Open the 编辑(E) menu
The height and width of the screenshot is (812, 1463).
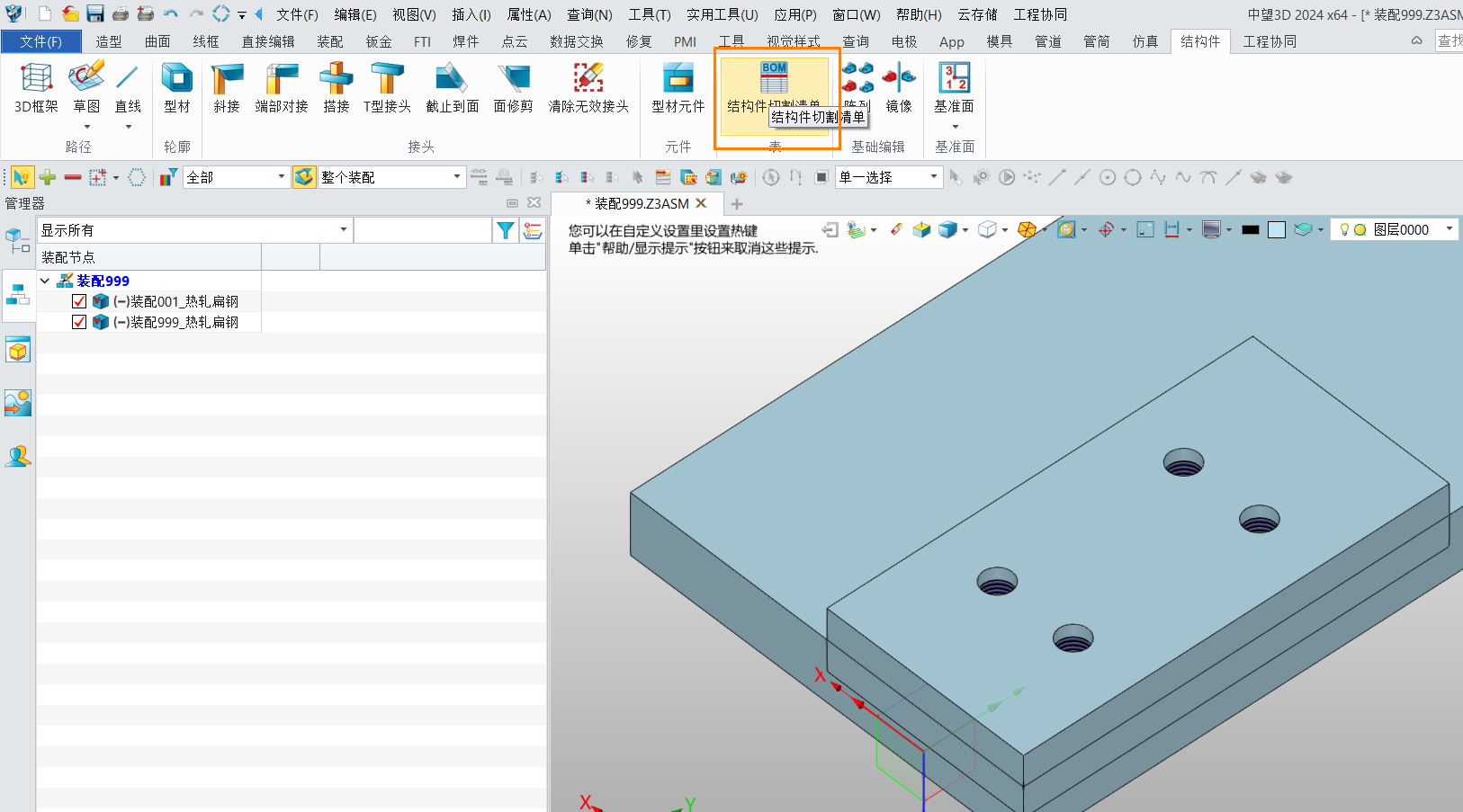355,14
